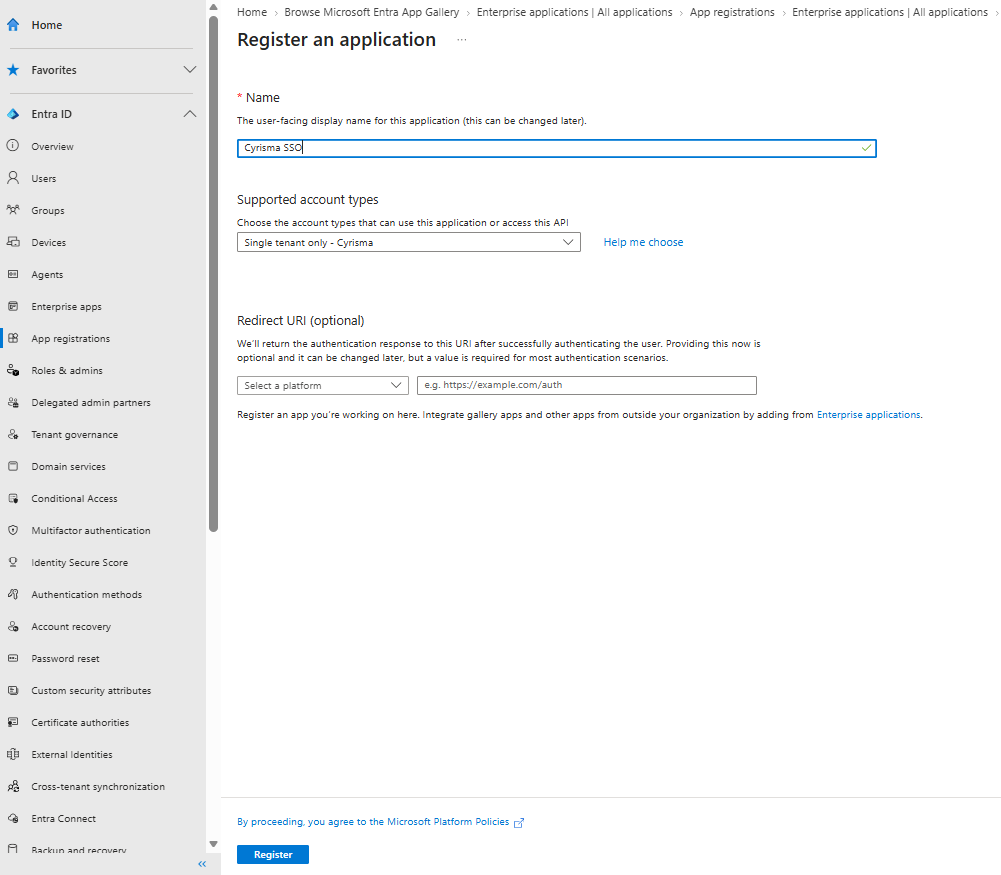
Task: Click the Overview info icon
Action: coord(13,146)
